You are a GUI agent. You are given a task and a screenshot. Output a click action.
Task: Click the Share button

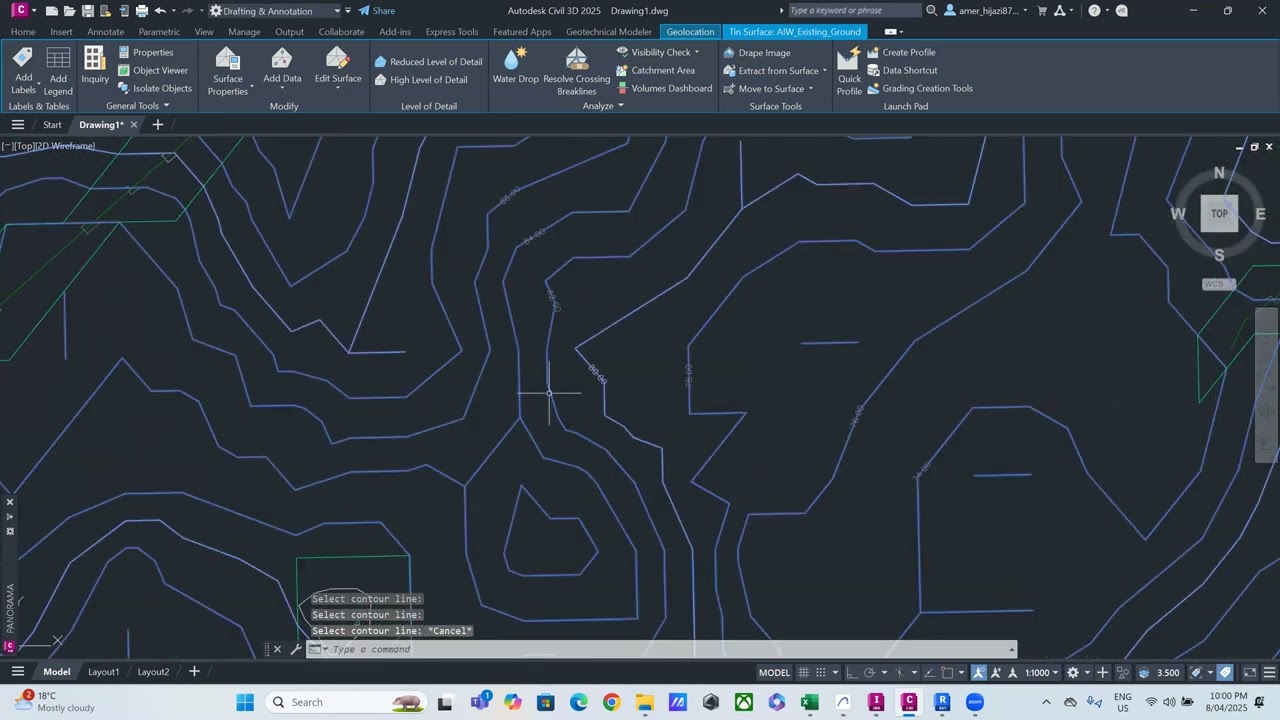point(377,11)
